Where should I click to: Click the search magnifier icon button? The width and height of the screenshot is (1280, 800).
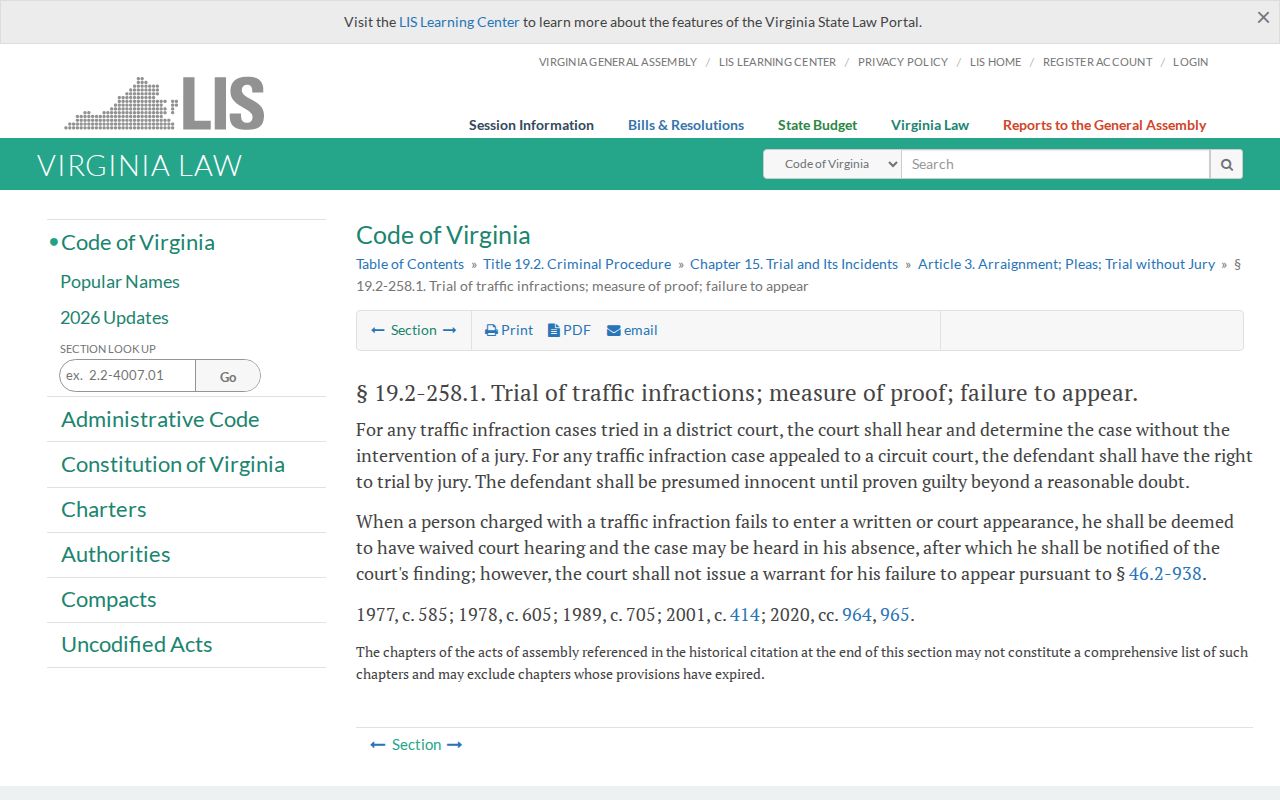1226,164
